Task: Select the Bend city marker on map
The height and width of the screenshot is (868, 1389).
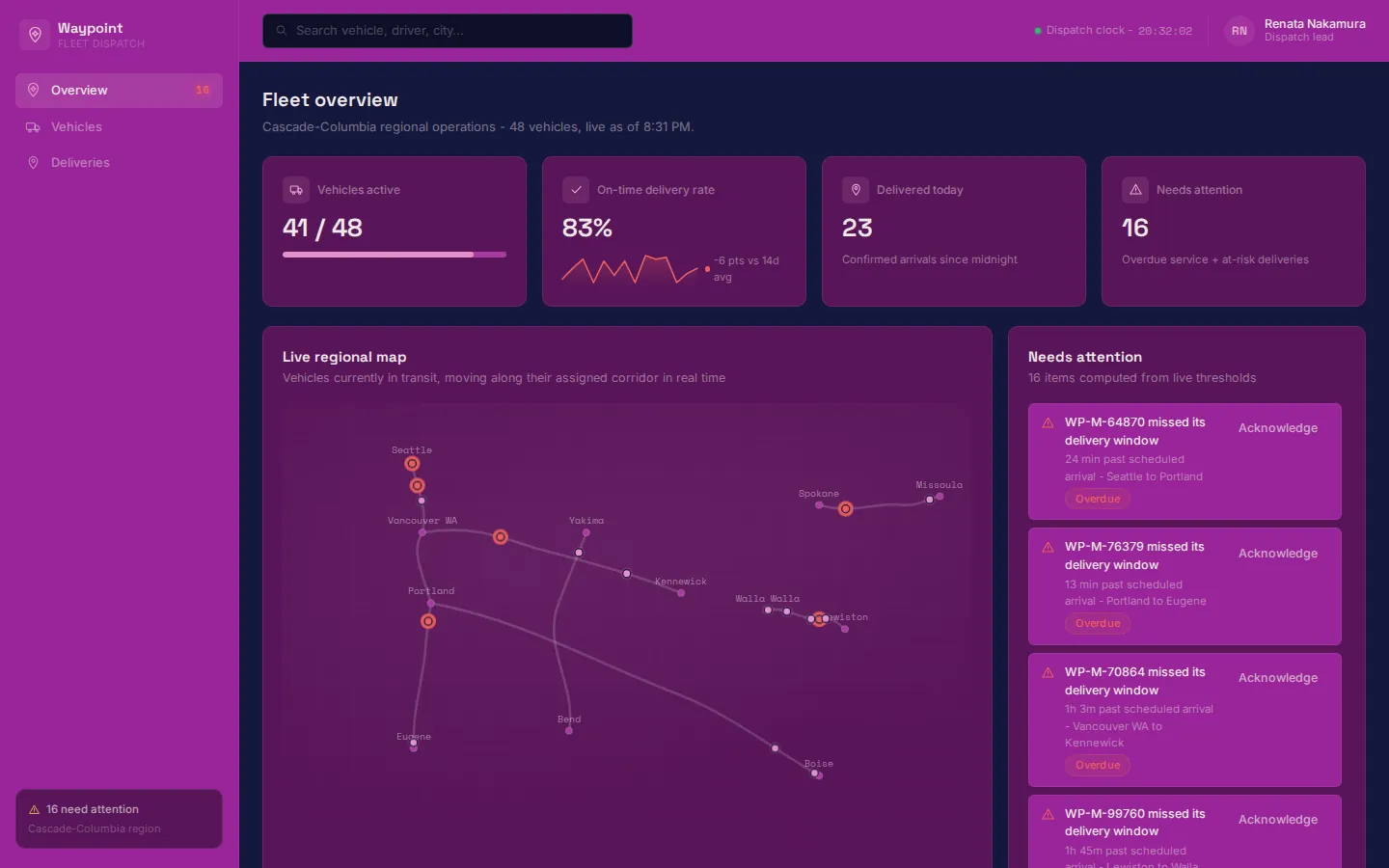Action: (x=569, y=731)
